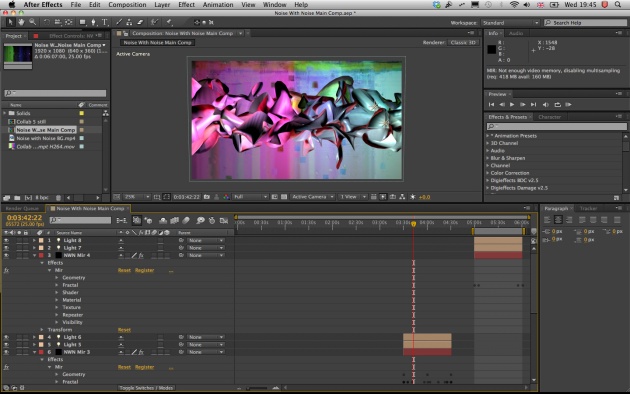
Task: Jump to last frame in Preview panel
Action: 534,104
